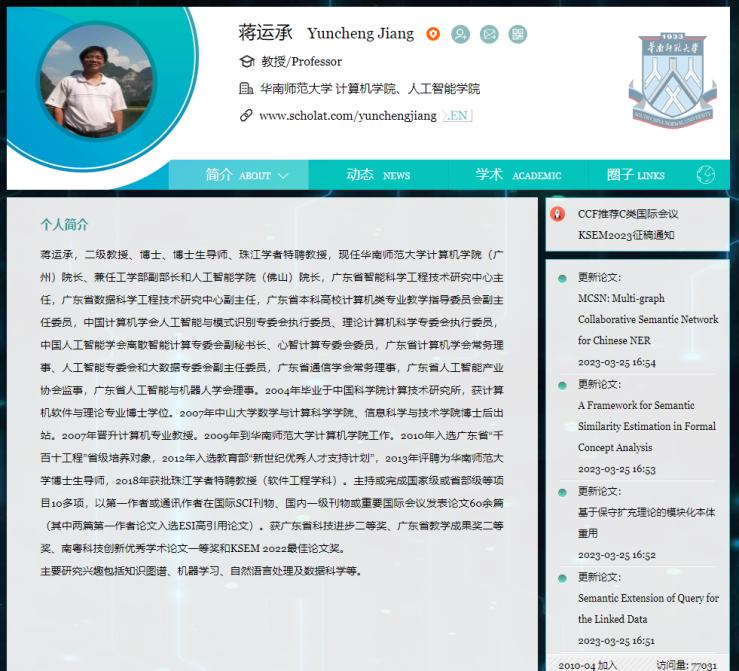
Task: Click the red pin icon beside KSEM announcement
Action: pos(558,214)
